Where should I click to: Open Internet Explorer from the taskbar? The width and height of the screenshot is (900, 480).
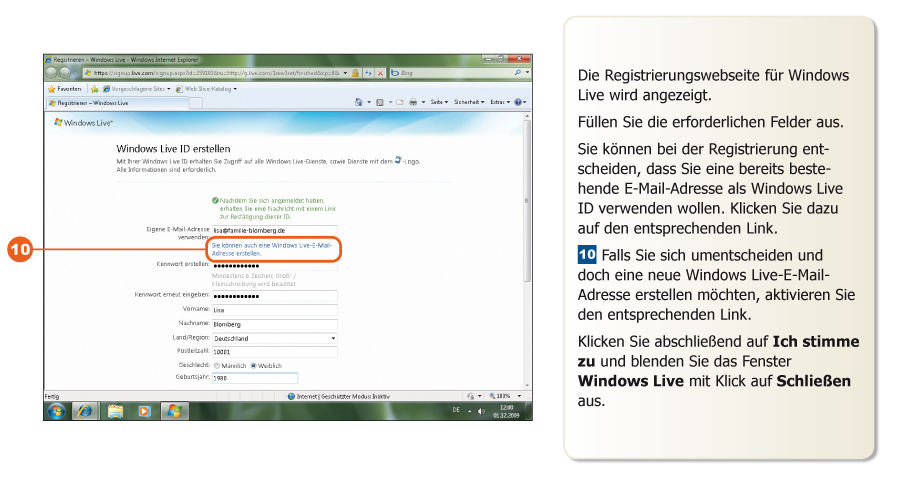86,411
